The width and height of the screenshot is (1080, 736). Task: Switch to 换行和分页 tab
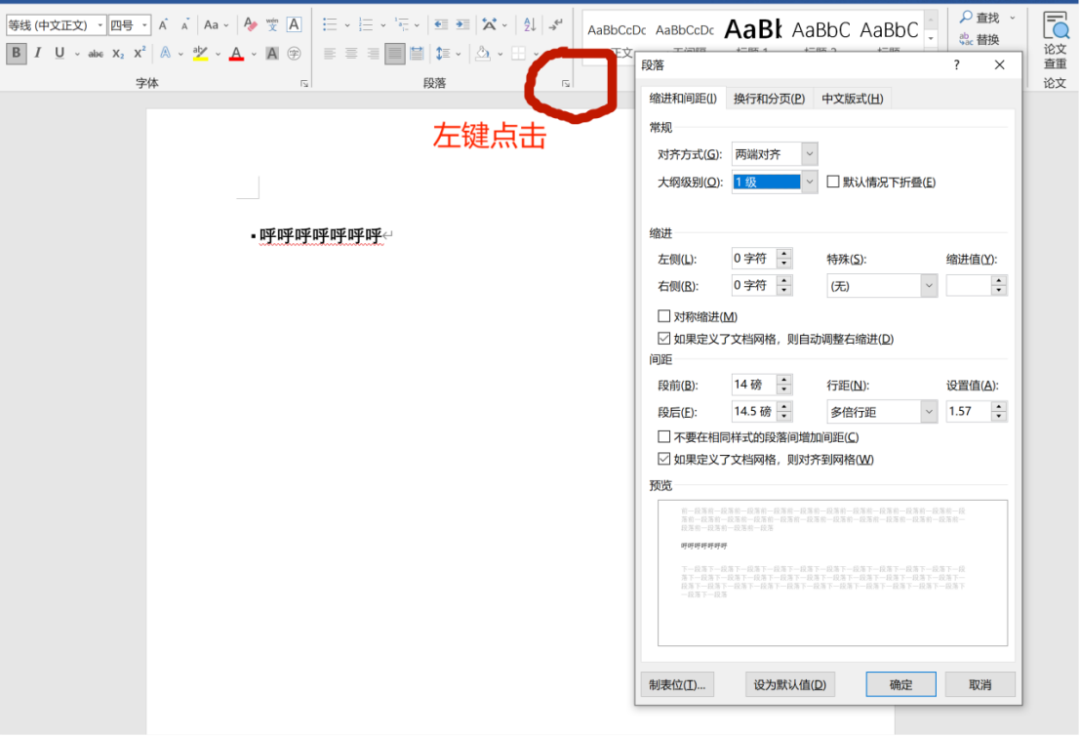point(768,98)
